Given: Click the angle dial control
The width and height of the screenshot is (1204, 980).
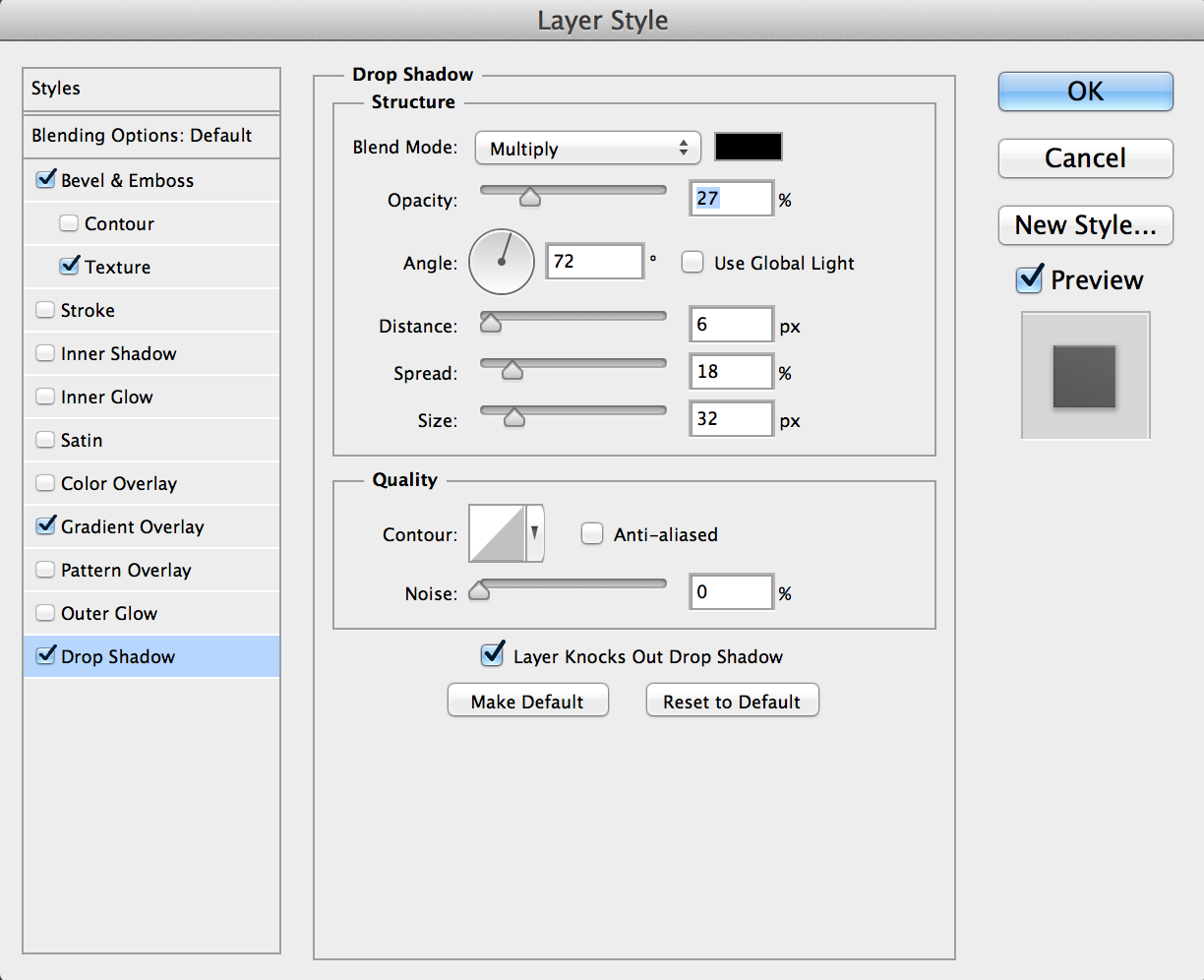Looking at the screenshot, I should pyautogui.click(x=501, y=262).
